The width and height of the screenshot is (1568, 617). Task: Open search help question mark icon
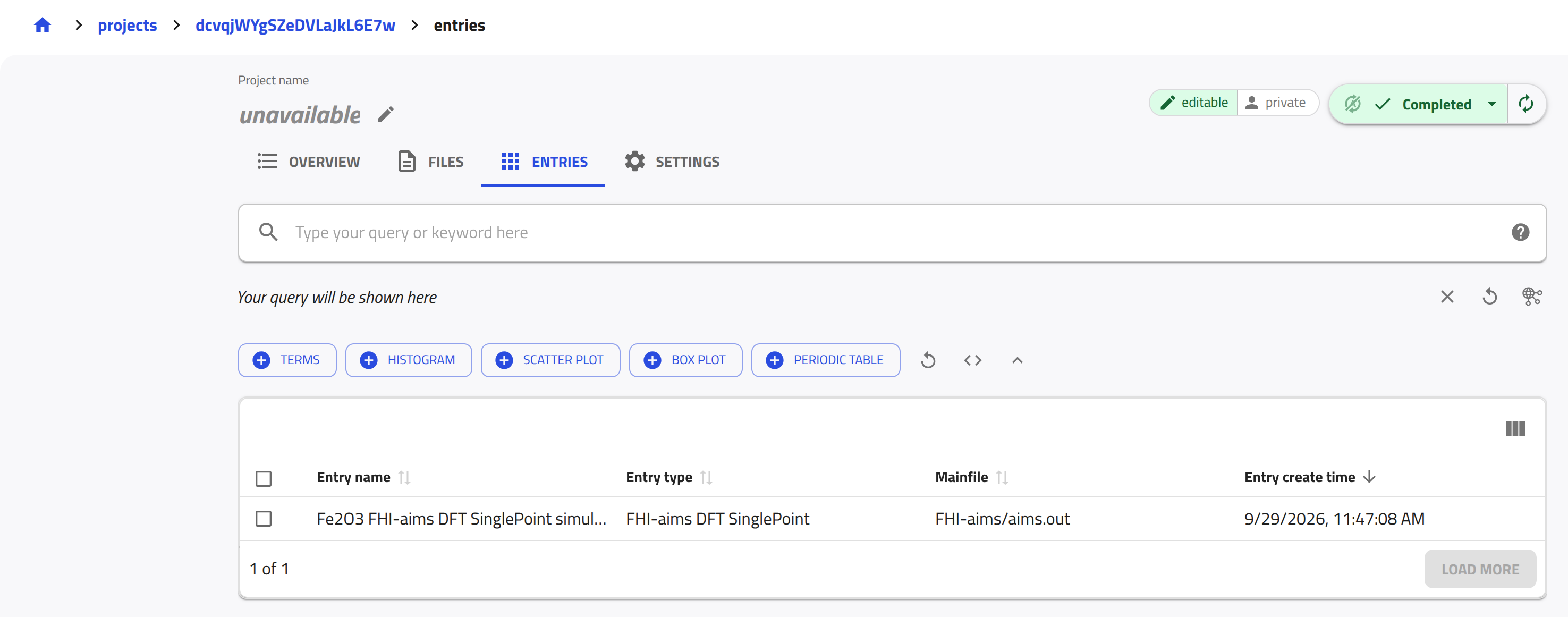tap(1520, 232)
